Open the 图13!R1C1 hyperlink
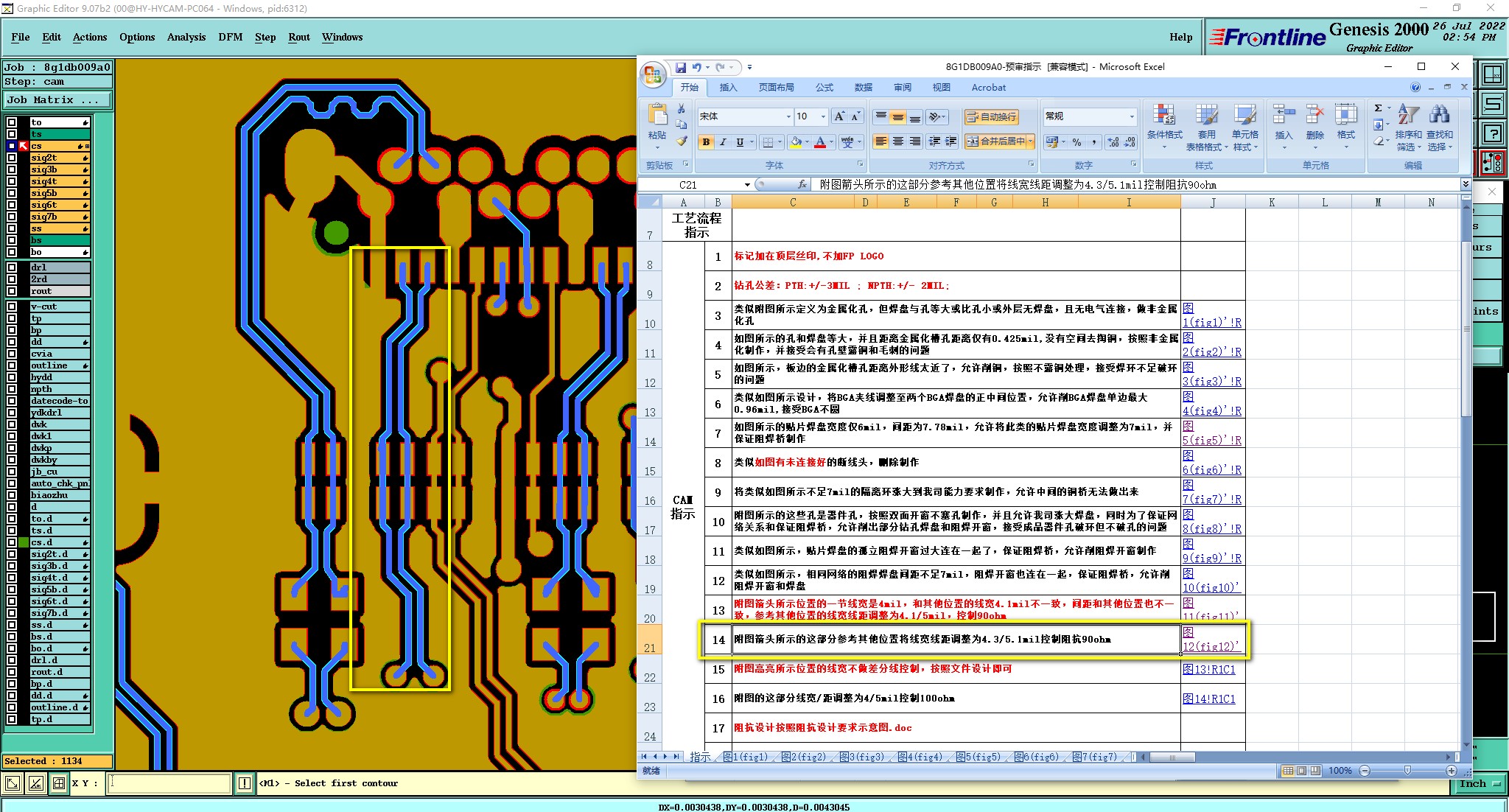1509x812 pixels. coord(1208,669)
